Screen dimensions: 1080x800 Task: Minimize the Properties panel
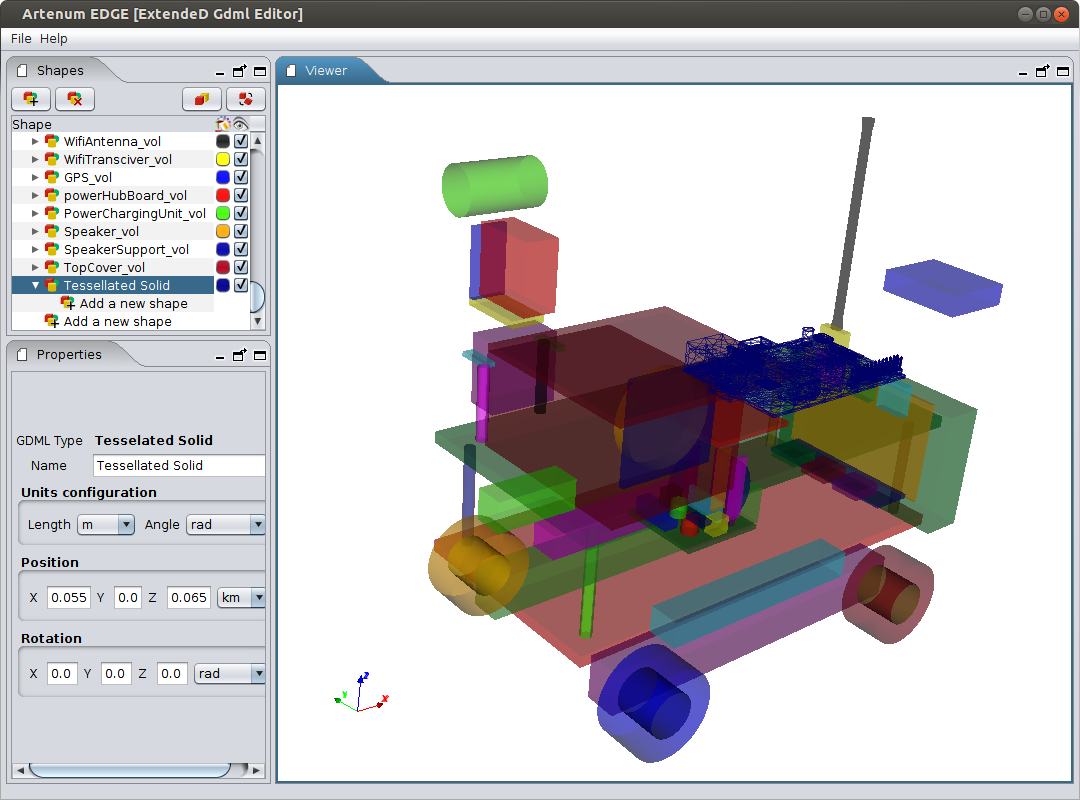(220, 356)
